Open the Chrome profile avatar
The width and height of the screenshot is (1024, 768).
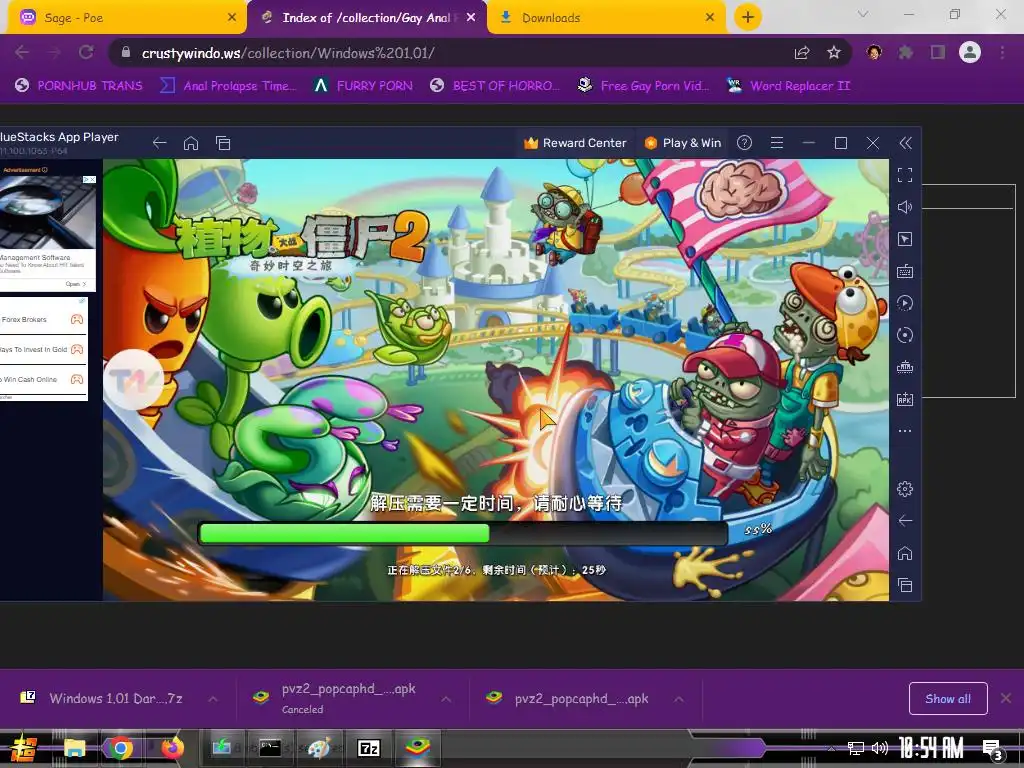(970, 52)
